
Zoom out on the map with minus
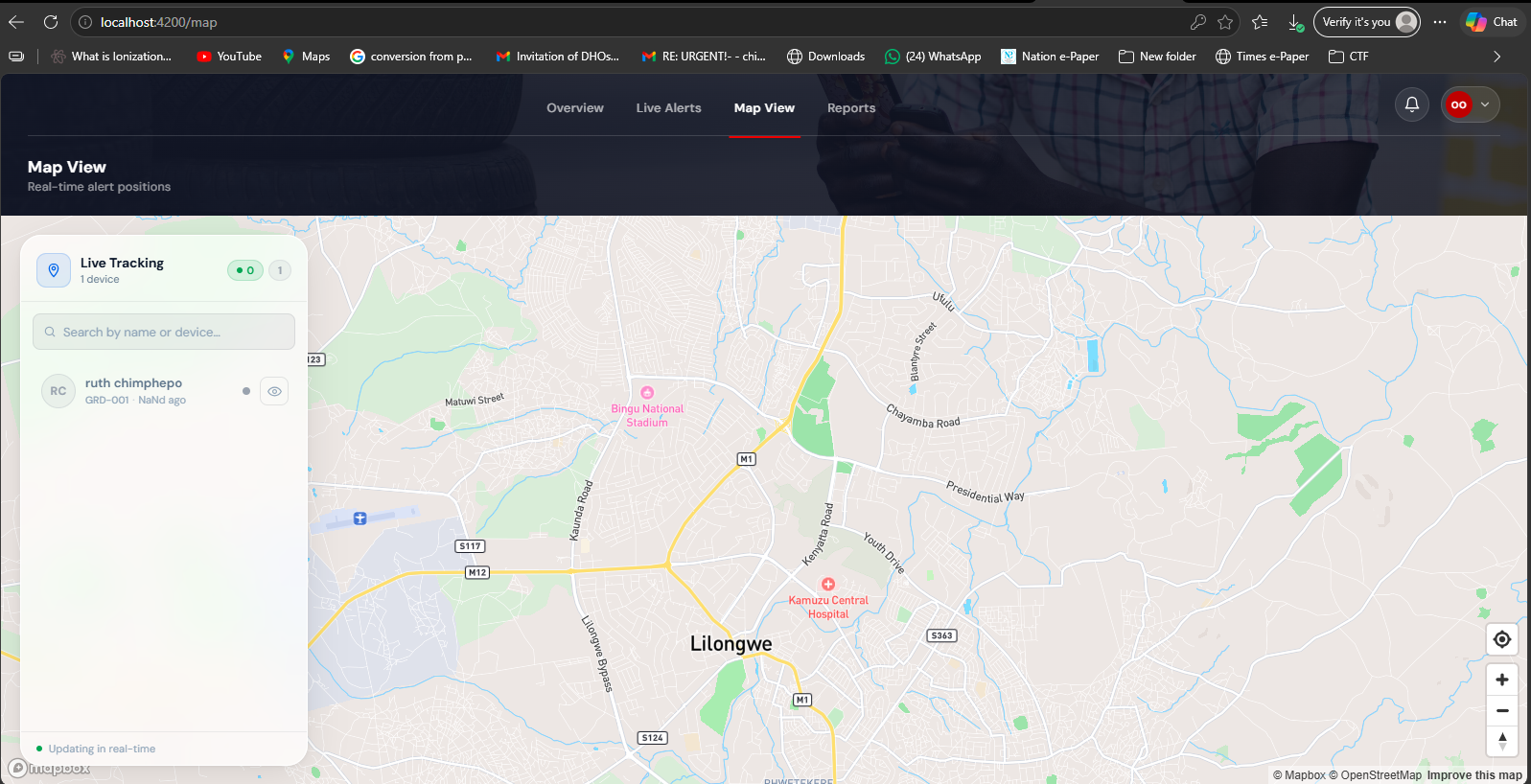click(1502, 710)
